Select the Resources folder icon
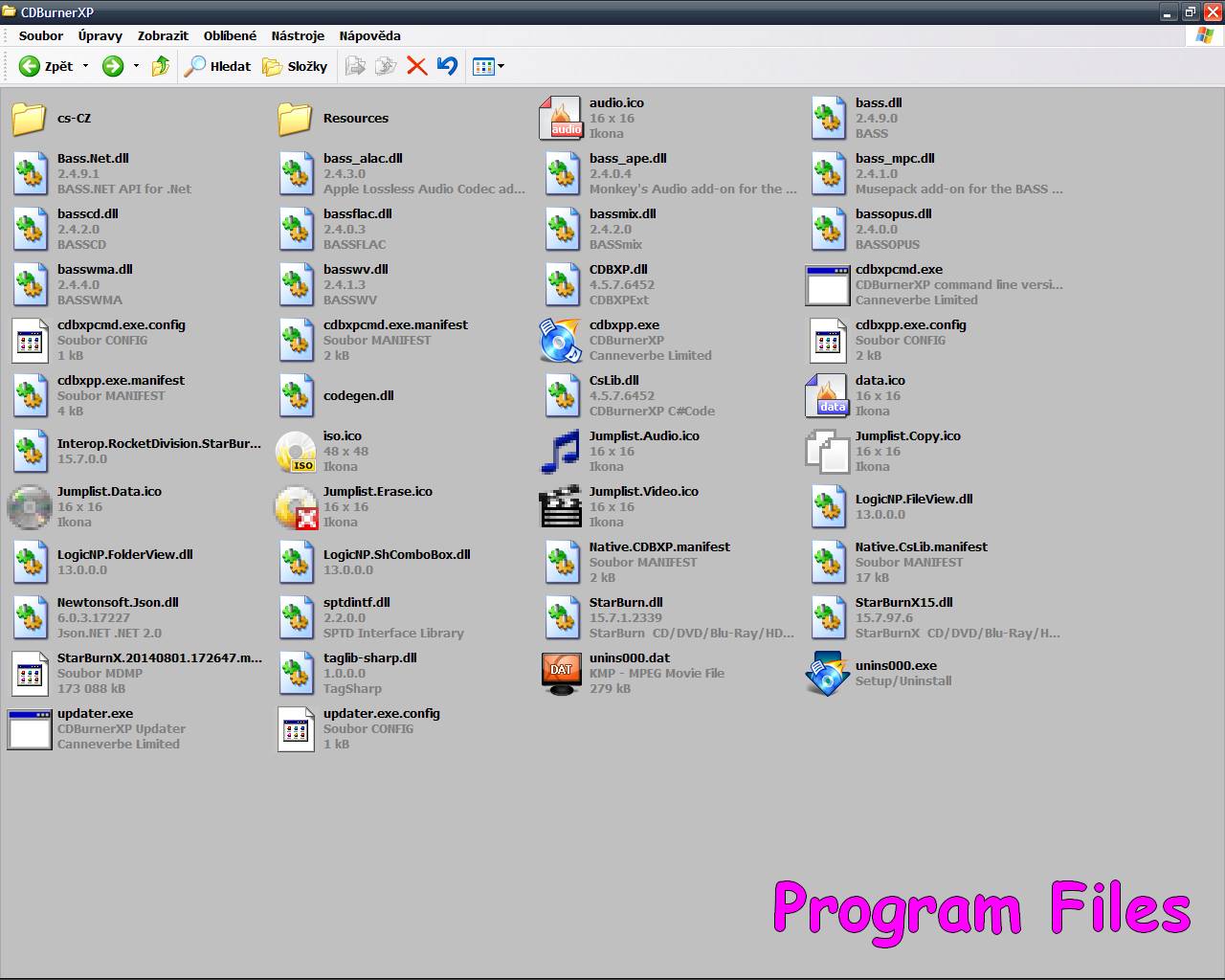 [x=295, y=119]
